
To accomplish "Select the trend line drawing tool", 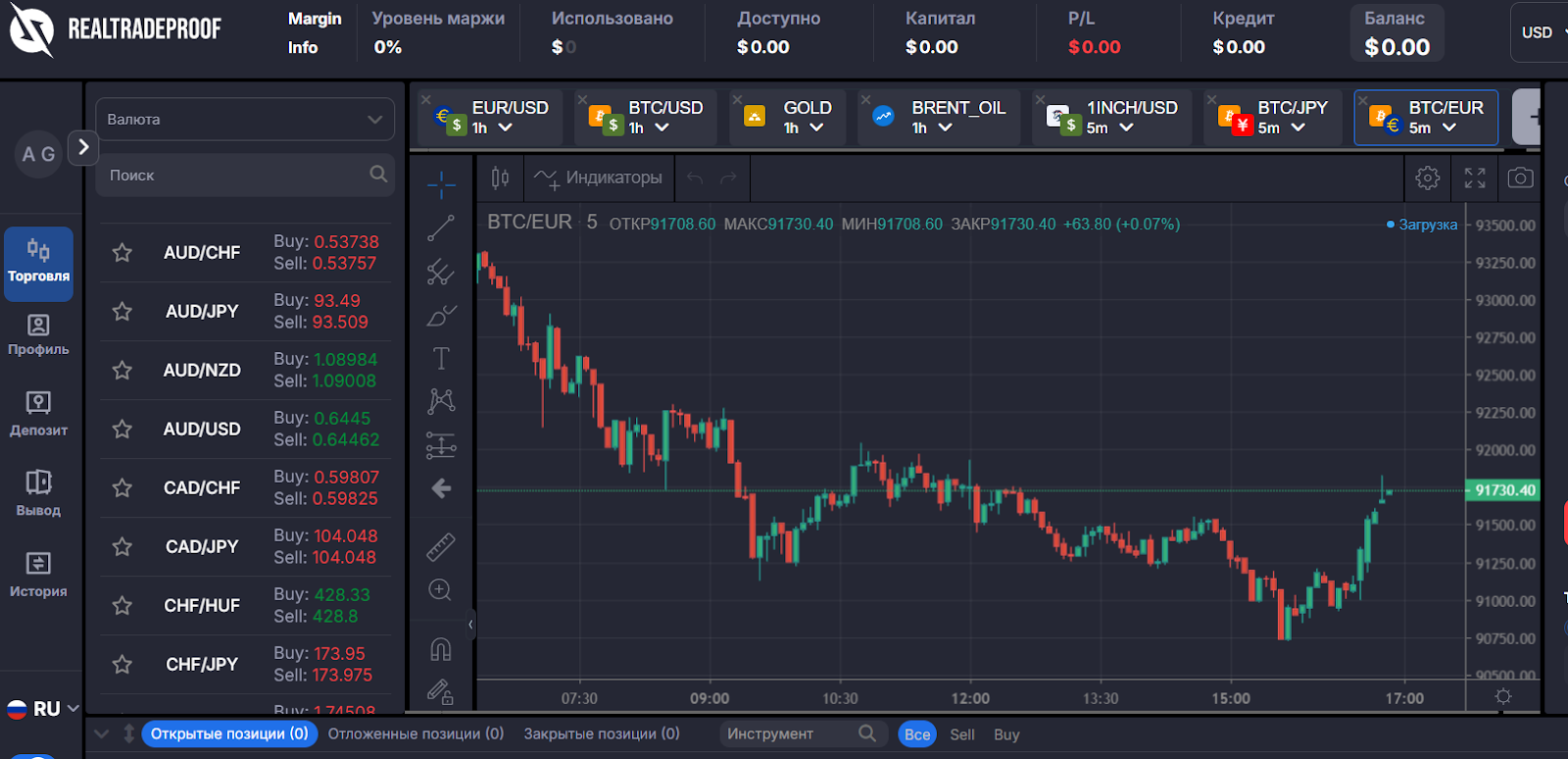I will (x=441, y=228).
